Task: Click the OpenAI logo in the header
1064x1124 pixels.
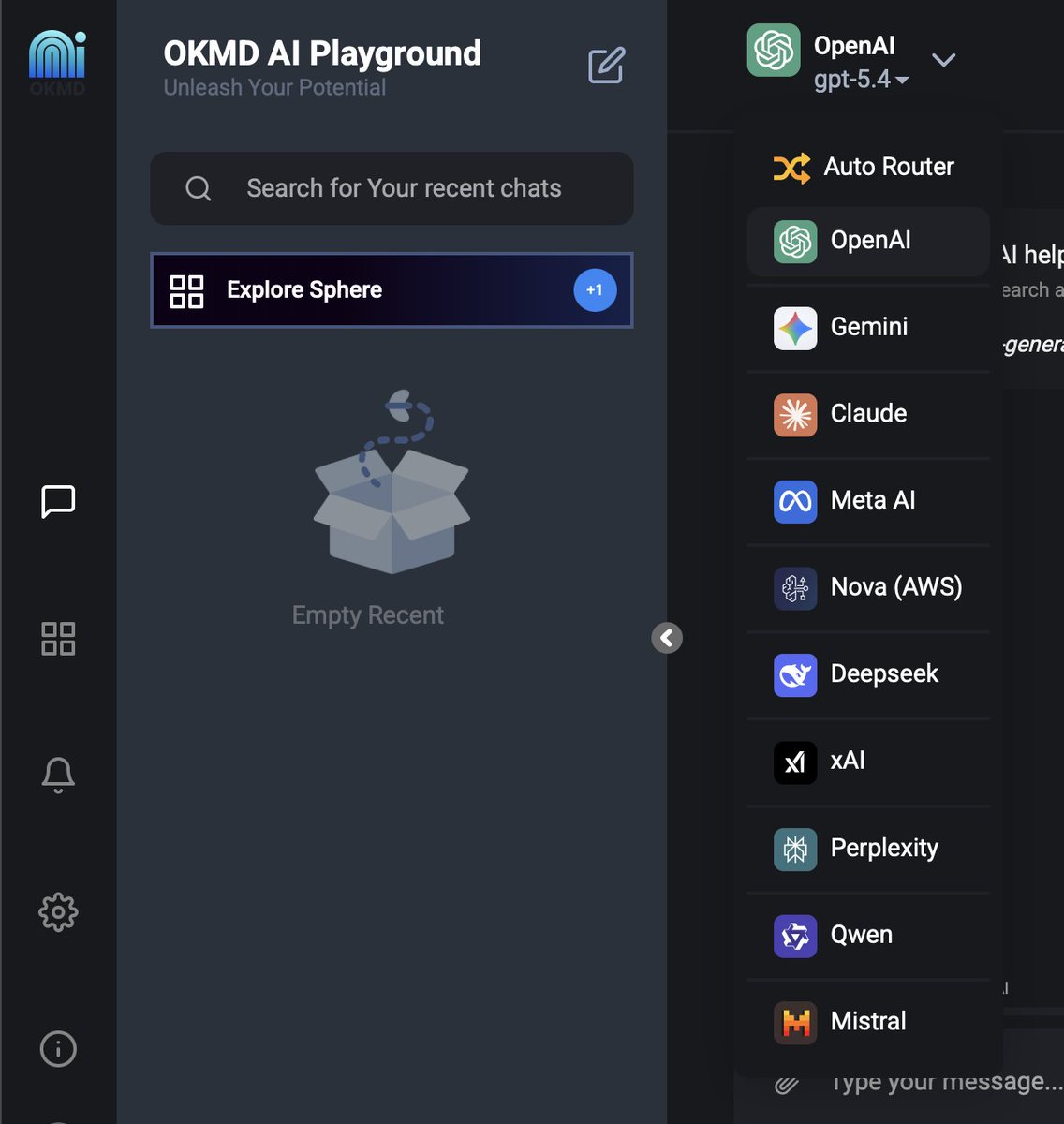Action: coord(774,51)
